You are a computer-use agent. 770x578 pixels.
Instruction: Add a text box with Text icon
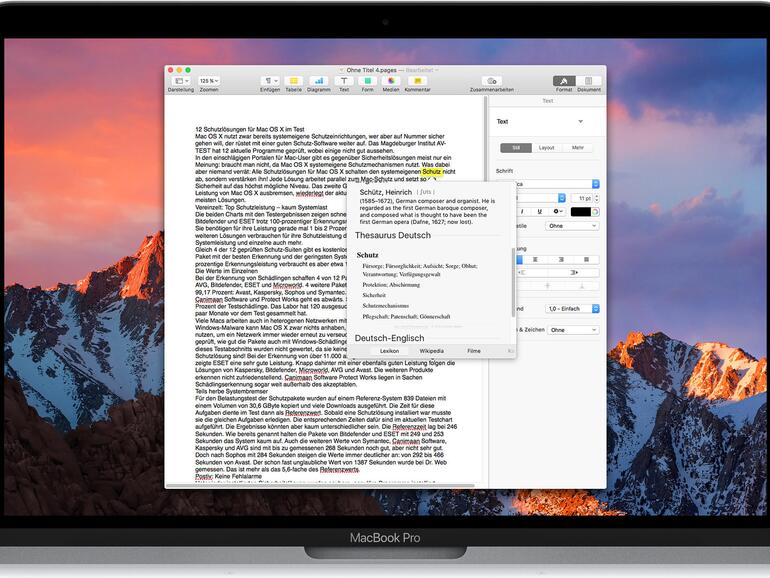(344, 81)
